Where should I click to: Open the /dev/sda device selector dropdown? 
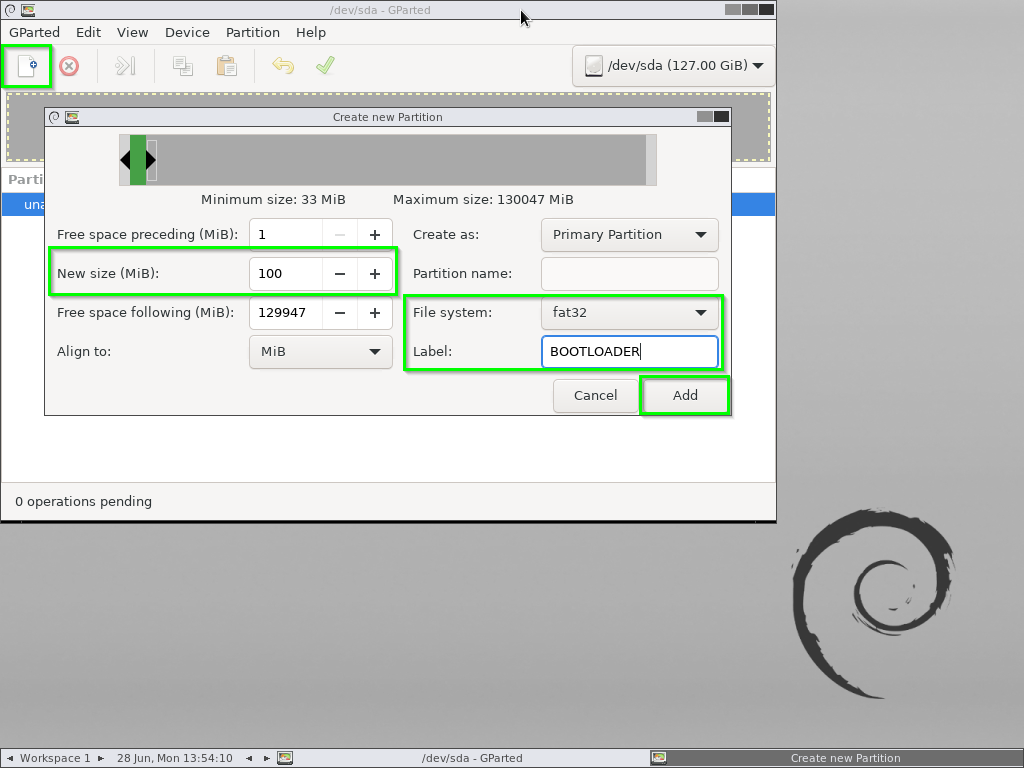point(673,66)
